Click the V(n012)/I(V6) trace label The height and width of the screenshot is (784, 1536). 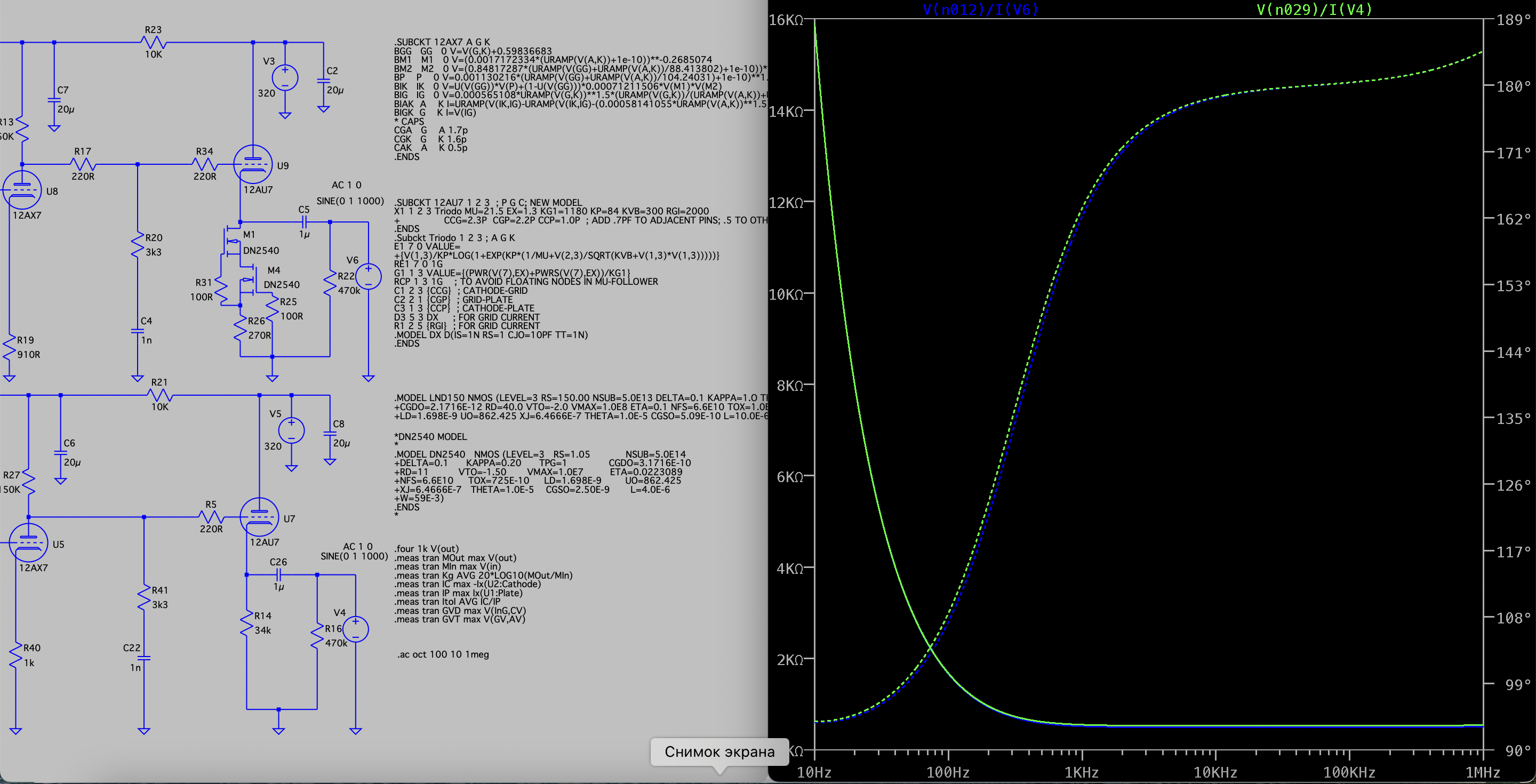980,10
